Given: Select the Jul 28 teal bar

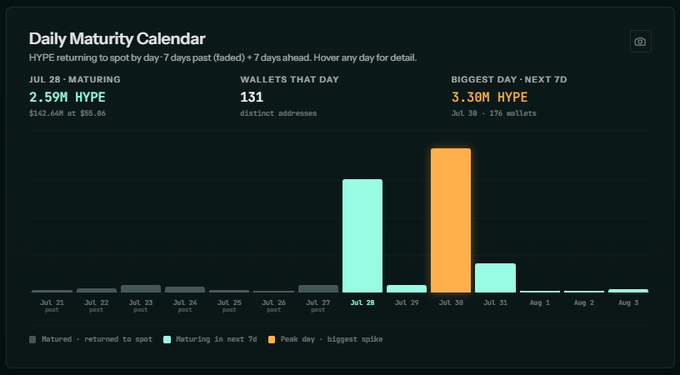Looking at the screenshot, I should (363, 236).
